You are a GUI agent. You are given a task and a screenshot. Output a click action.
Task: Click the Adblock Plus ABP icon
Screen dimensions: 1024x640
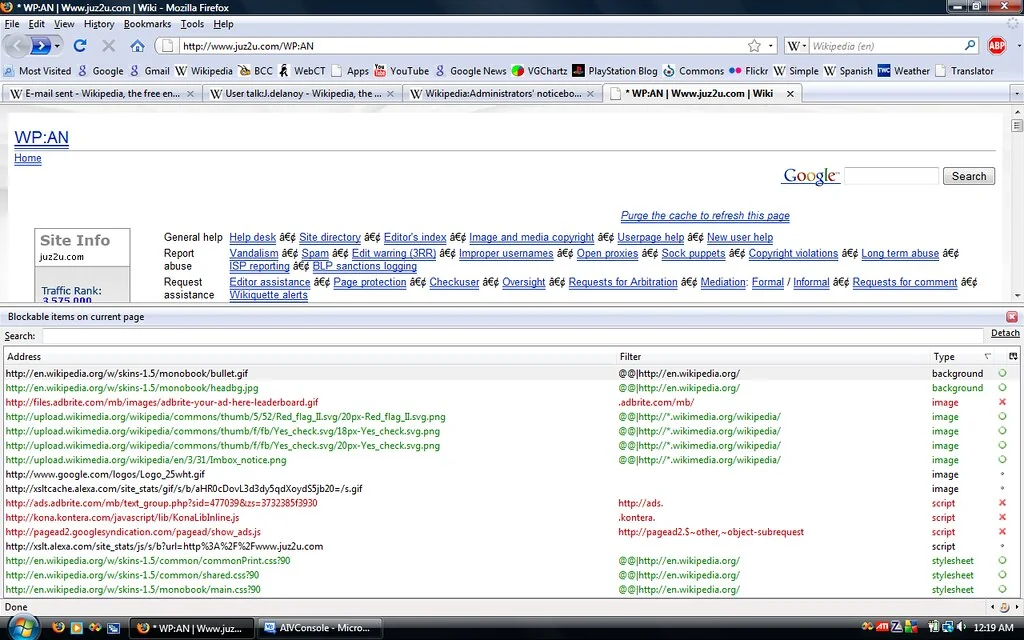(x=997, y=46)
